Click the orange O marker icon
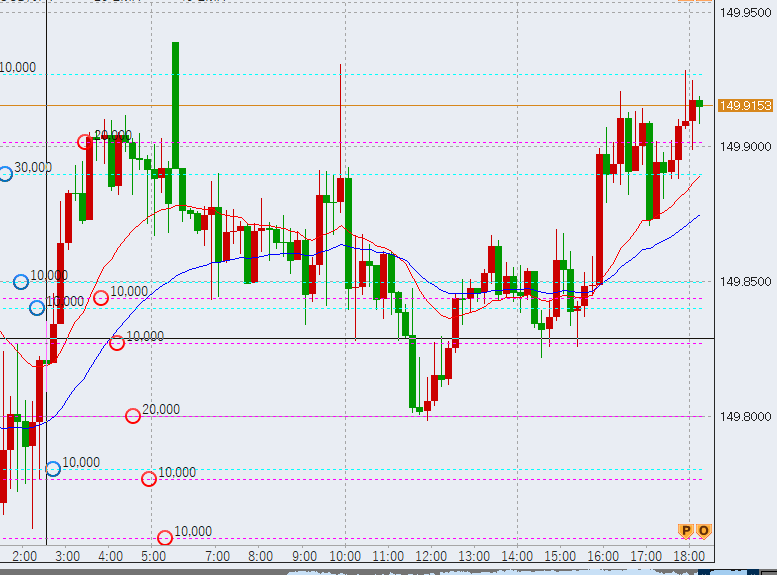This screenshot has width=777, height=575. pos(703,531)
